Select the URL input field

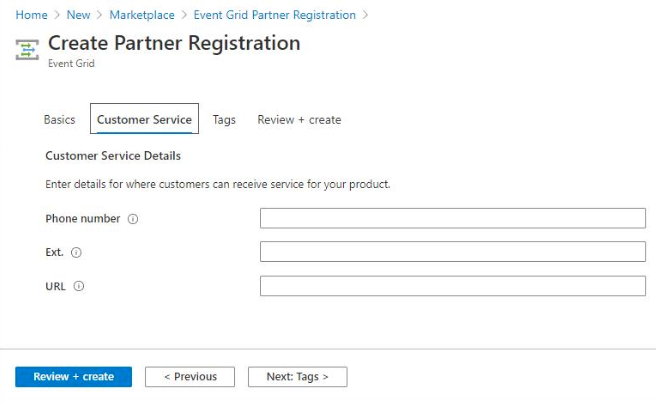[x=452, y=286]
